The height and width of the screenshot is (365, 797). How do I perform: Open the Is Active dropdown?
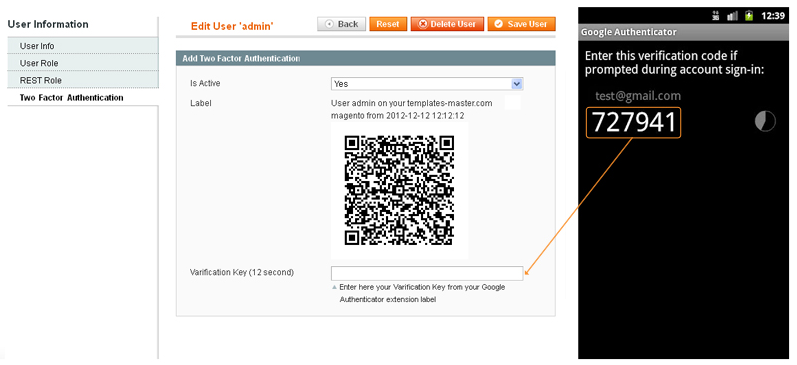pyautogui.click(x=427, y=84)
